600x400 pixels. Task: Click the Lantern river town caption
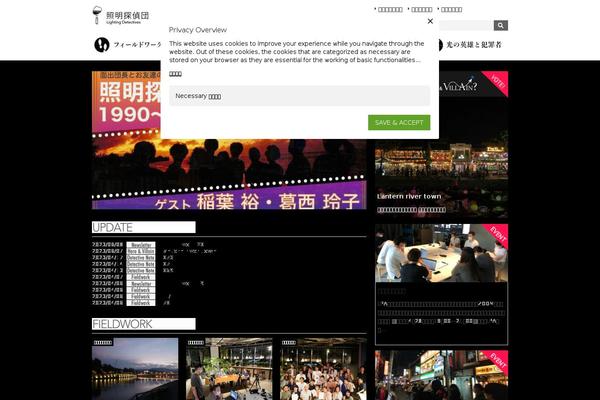pyautogui.click(x=409, y=196)
